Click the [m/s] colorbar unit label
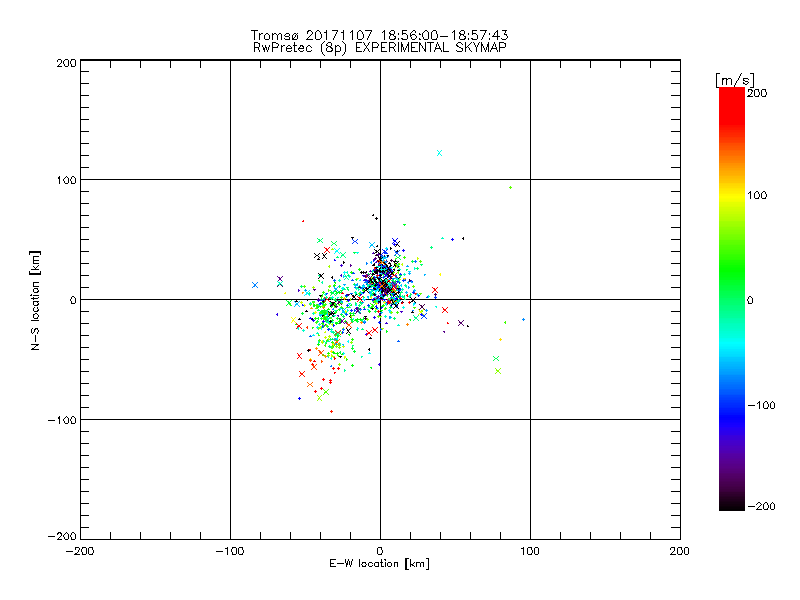800x600 pixels. pos(733,79)
